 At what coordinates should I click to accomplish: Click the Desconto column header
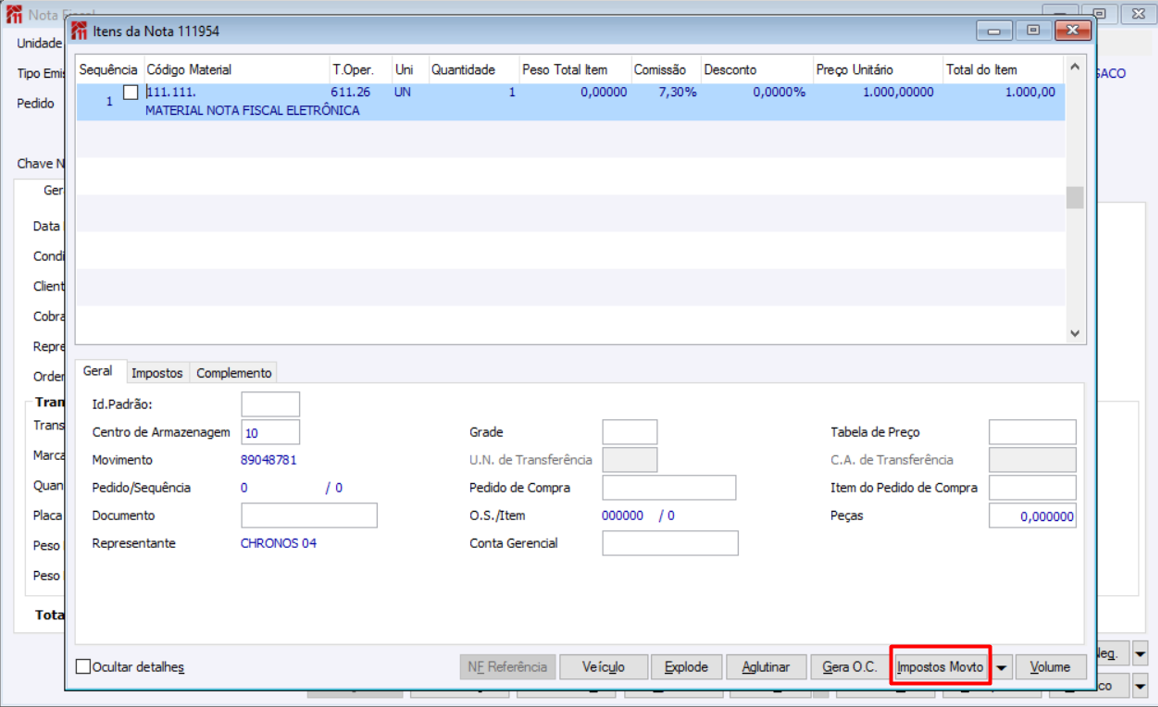(757, 69)
